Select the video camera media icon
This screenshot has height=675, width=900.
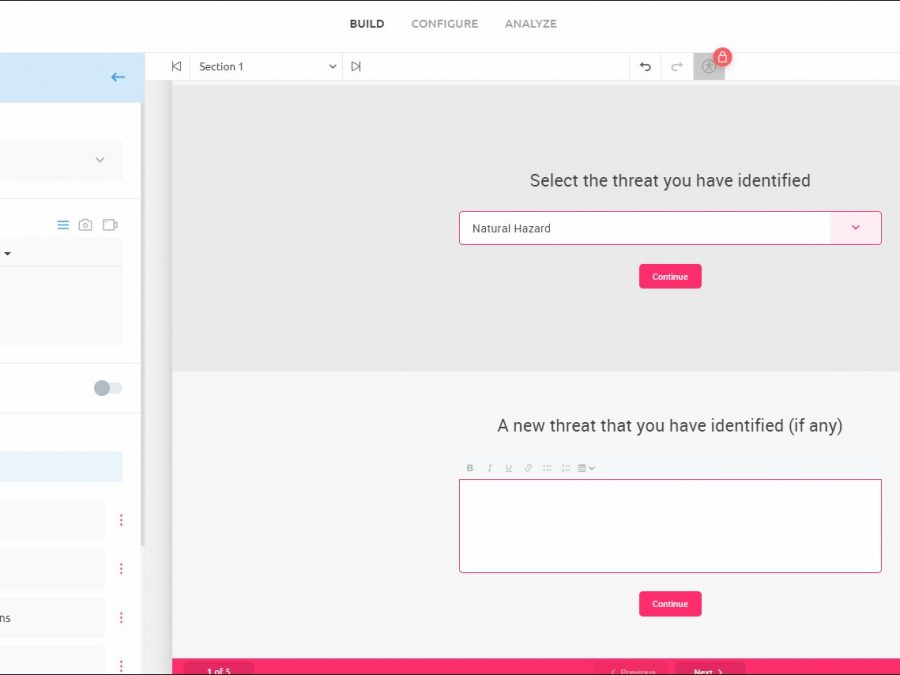tap(110, 225)
